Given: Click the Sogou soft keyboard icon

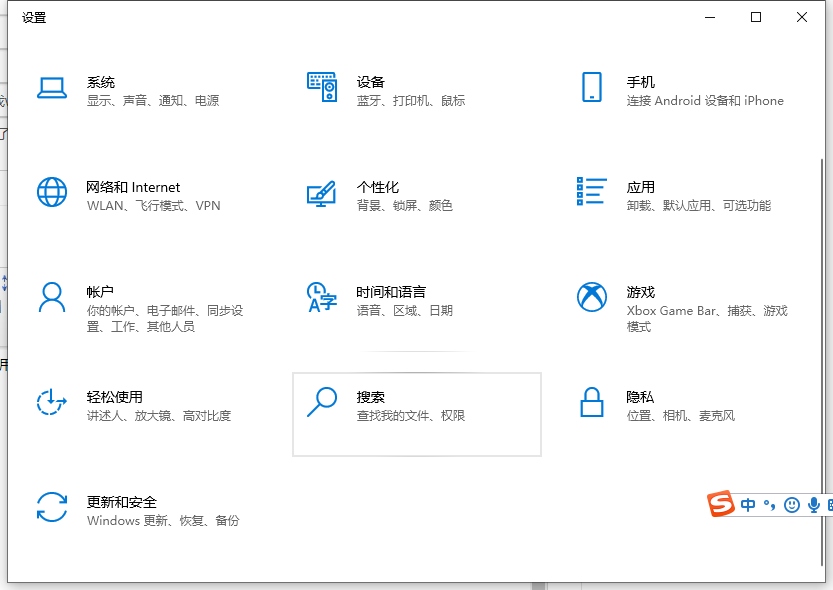Looking at the screenshot, I should tap(829, 504).
